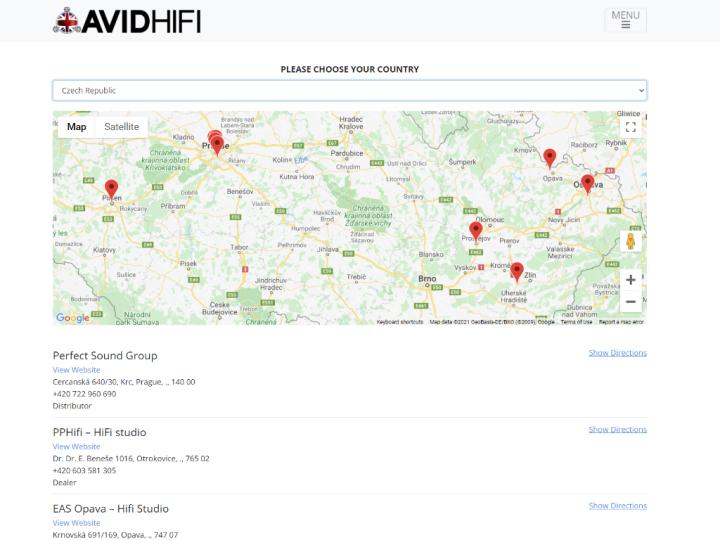View Website of Perfect Sound Group
Image resolution: width=720 pixels, height=540 pixels.
76,370
